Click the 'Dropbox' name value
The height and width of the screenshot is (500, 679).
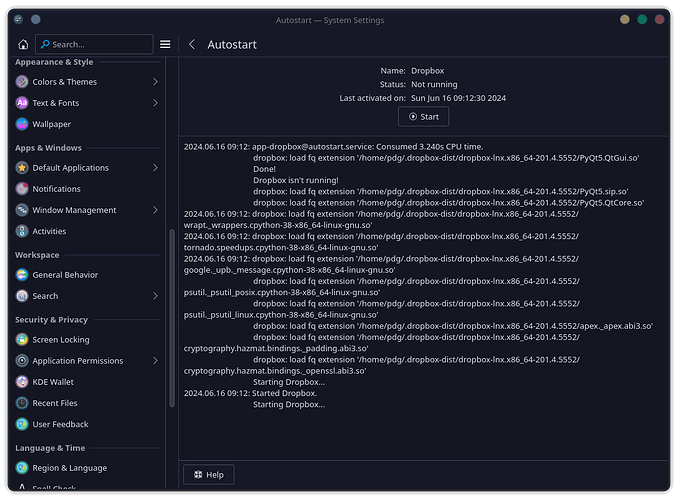[x=427, y=71]
